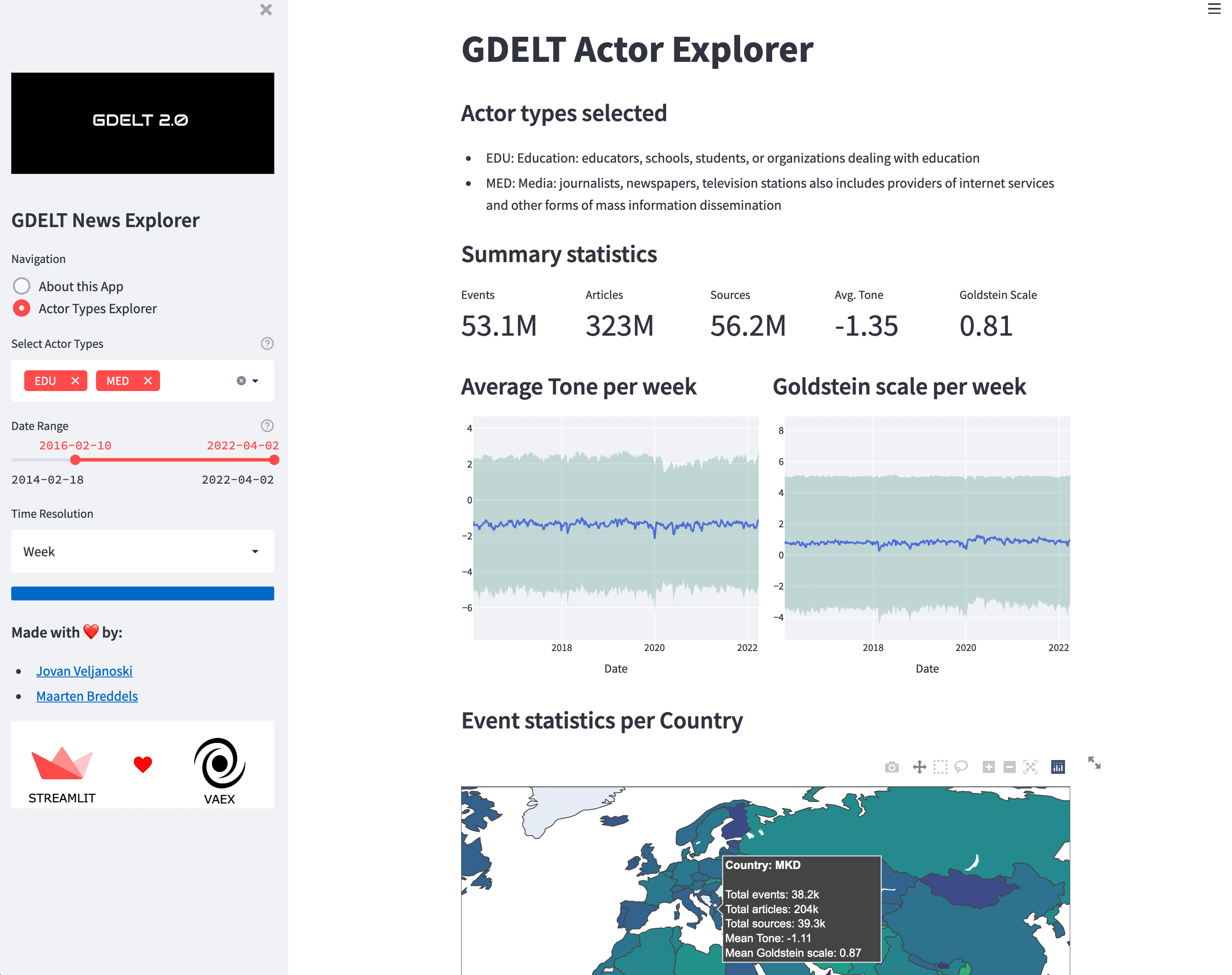The image size is (1232, 975).
Task: Zoom in on the map plot
Action: (989, 767)
